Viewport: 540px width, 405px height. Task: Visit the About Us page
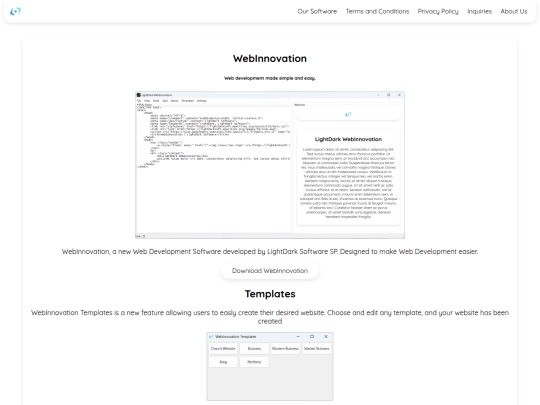pos(514,11)
